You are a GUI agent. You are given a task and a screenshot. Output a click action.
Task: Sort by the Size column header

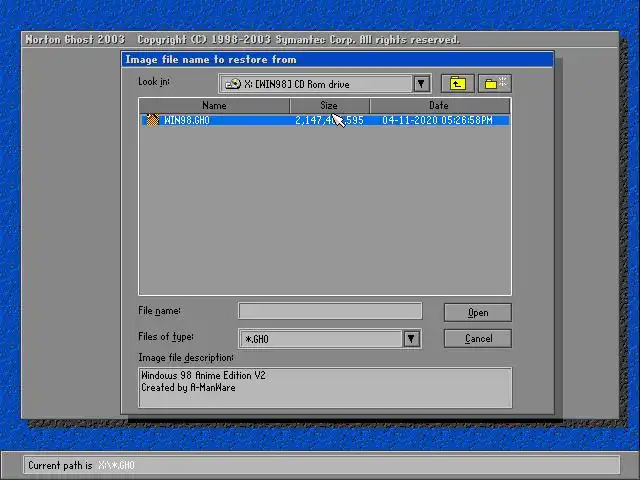pyautogui.click(x=329, y=106)
